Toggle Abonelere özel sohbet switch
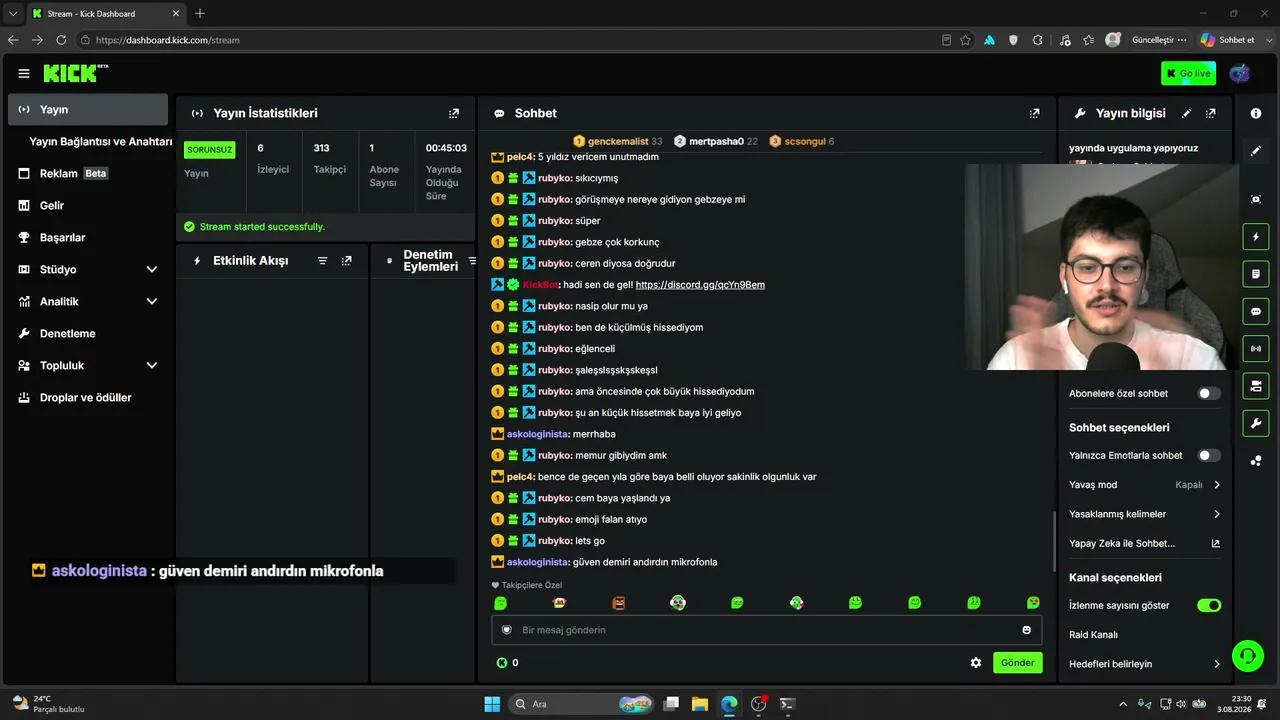This screenshot has width=1280, height=720. [1209, 393]
